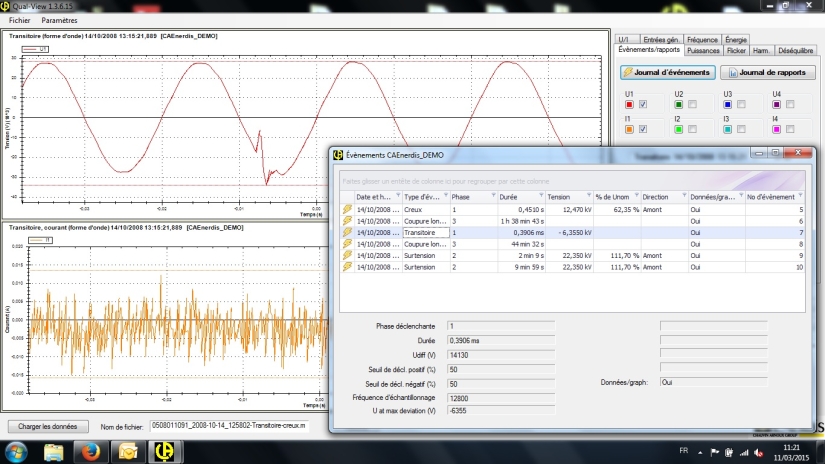This screenshot has height=464, width=825.
Task: Enable the I3 channel checkbox
Action: tap(741, 129)
